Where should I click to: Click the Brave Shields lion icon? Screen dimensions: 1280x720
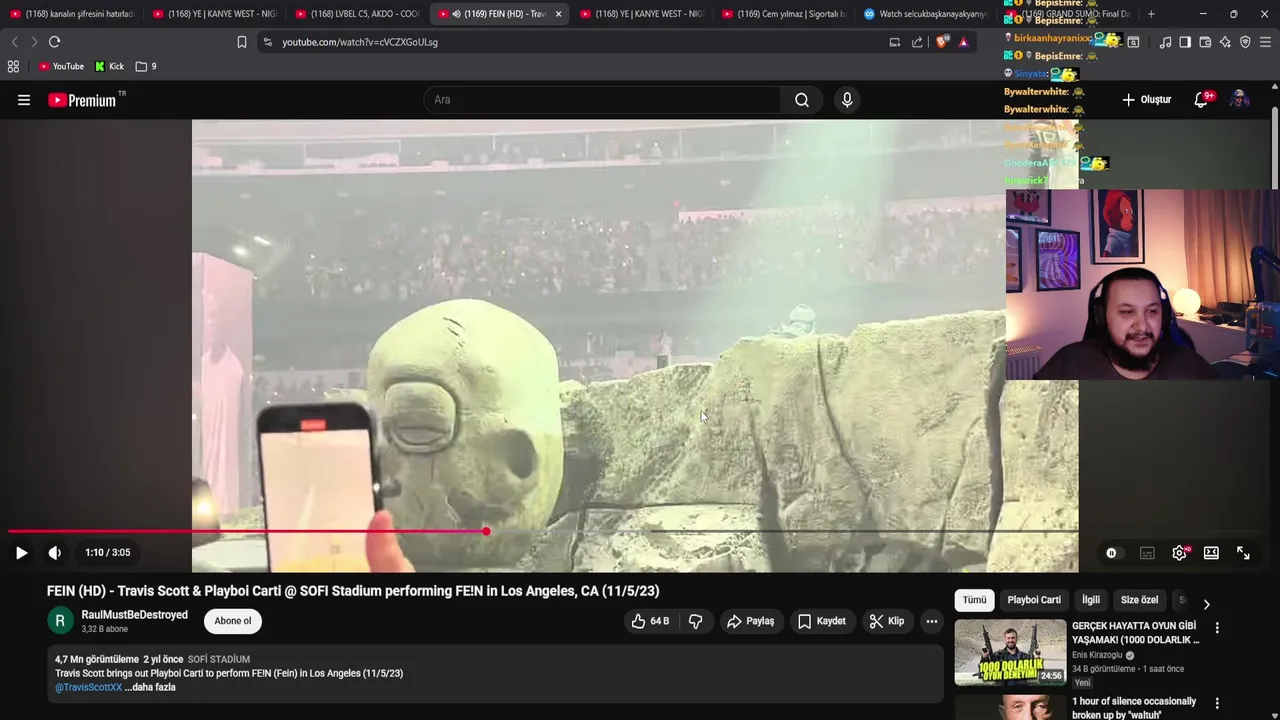[942, 42]
